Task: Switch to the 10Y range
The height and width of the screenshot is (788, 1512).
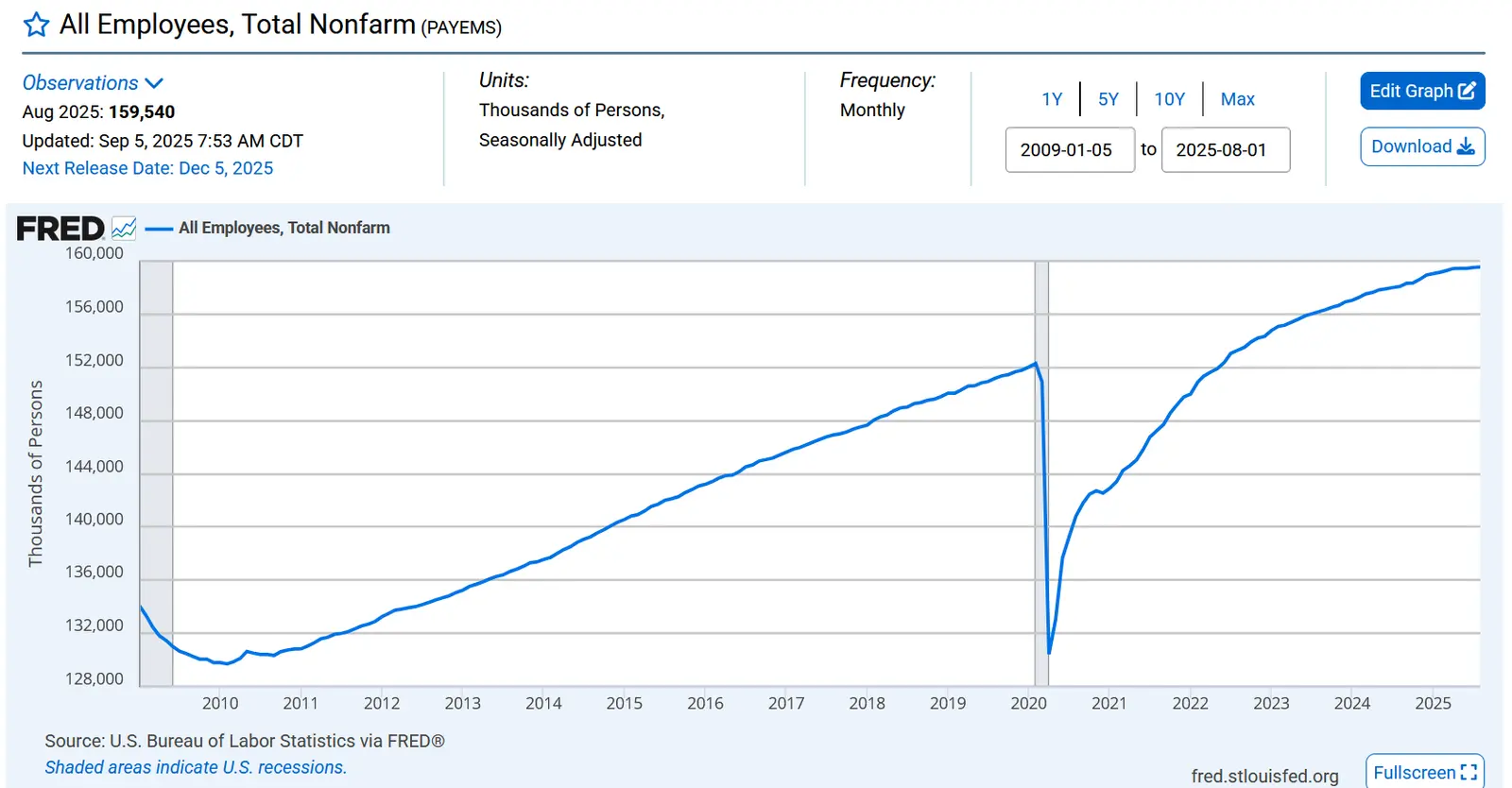Action: coord(1169,99)
